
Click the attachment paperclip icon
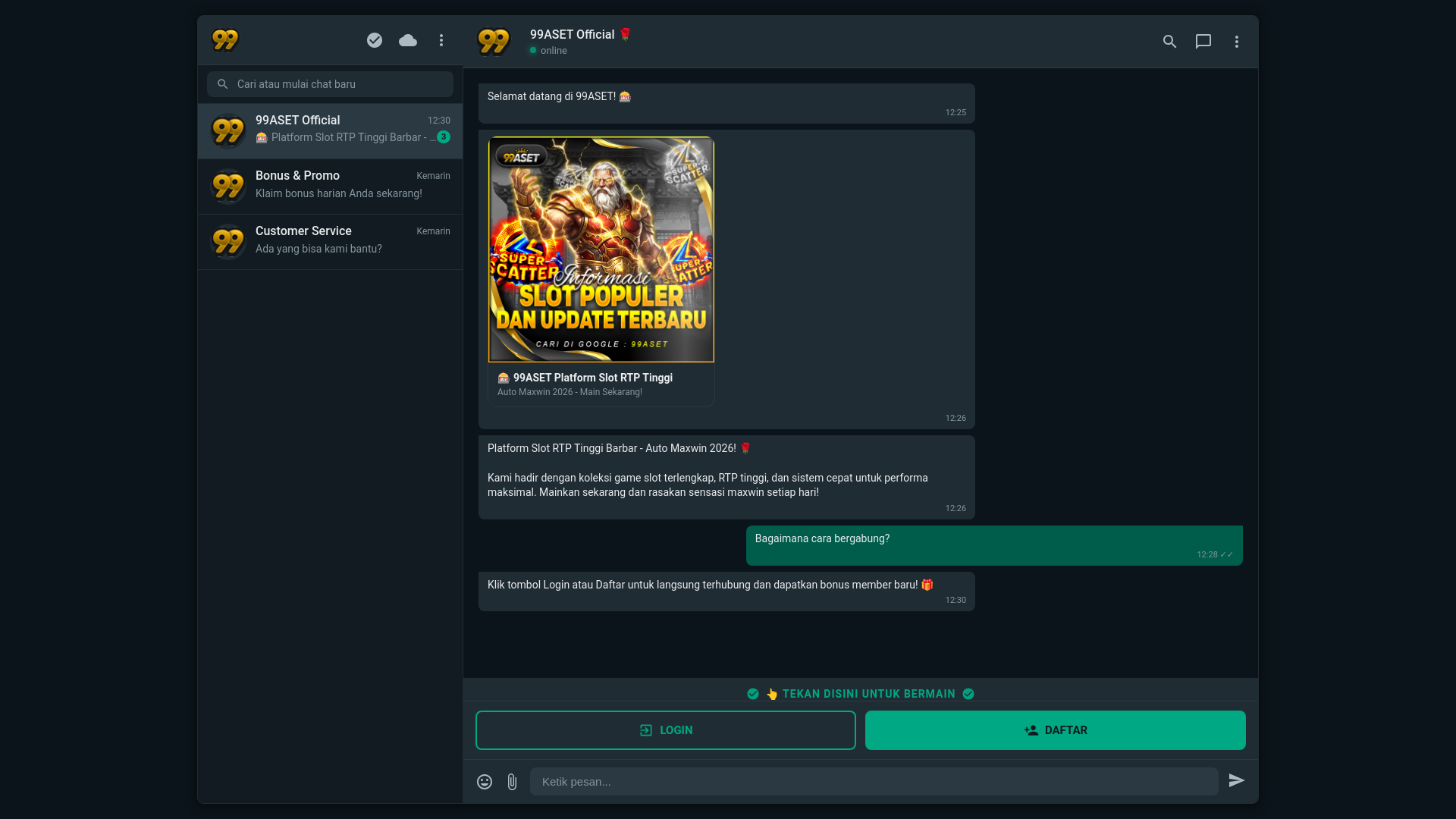(512, 782)
